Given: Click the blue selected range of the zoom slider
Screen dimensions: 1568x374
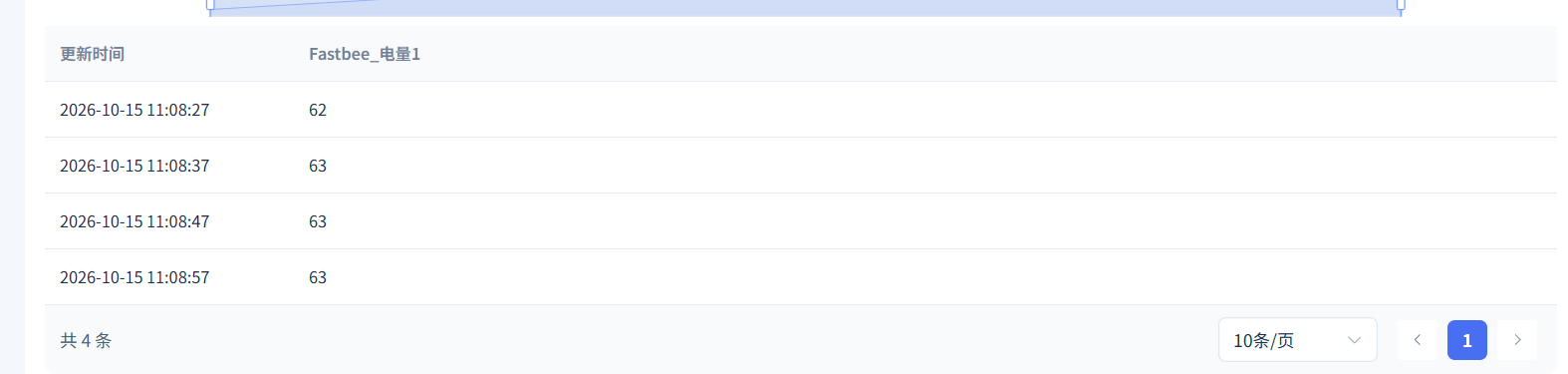Looking at the screenshot, I should pos(805,7).
